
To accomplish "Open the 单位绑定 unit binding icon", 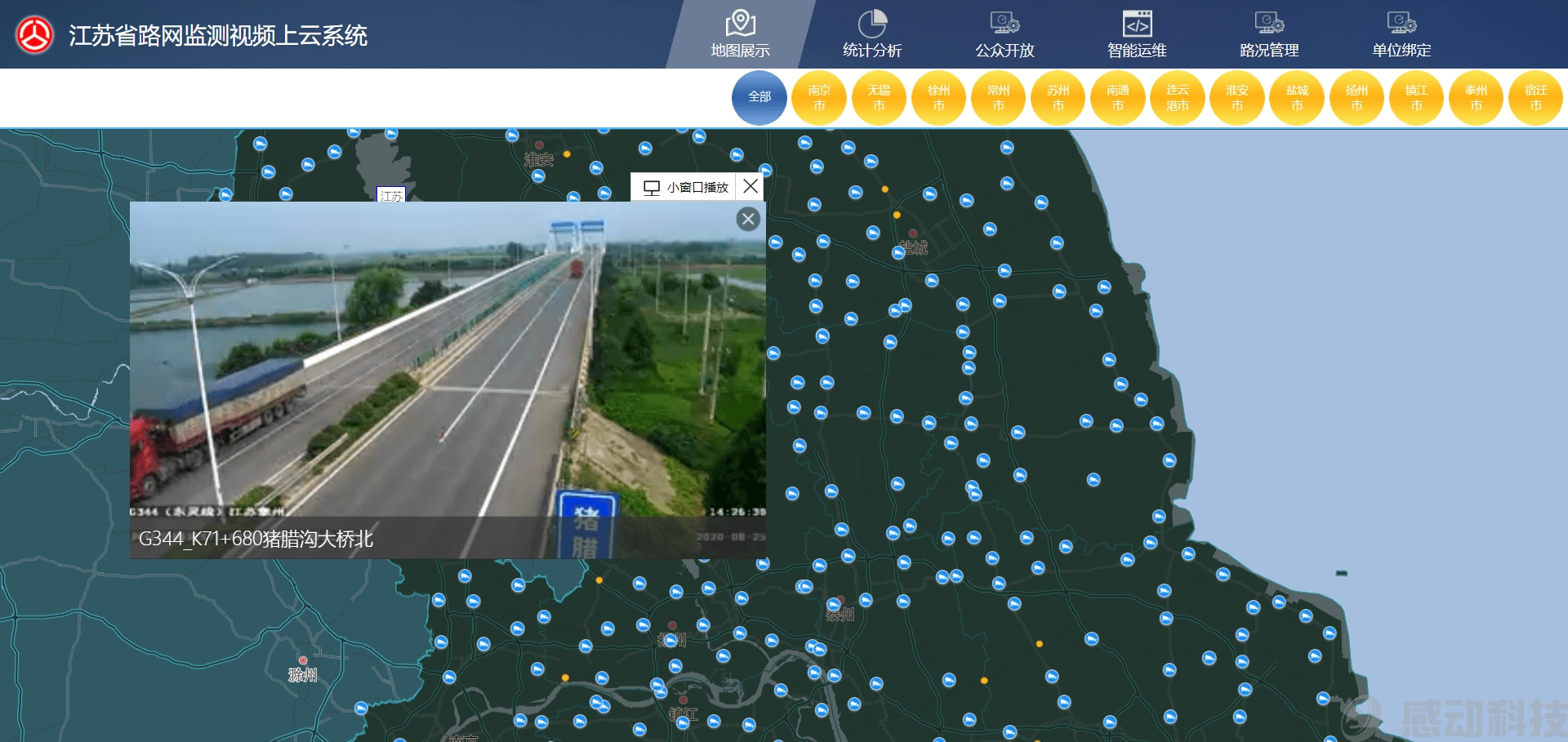I will pos(1401,24).
